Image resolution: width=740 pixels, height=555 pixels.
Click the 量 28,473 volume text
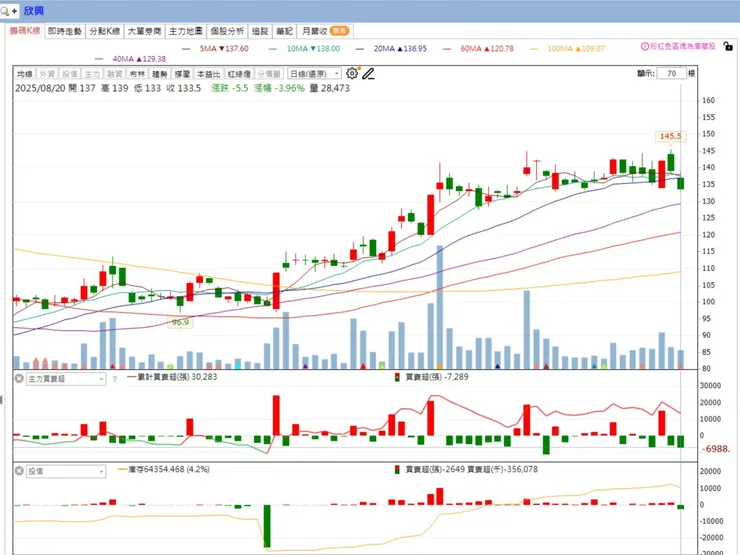pos(329,88)
